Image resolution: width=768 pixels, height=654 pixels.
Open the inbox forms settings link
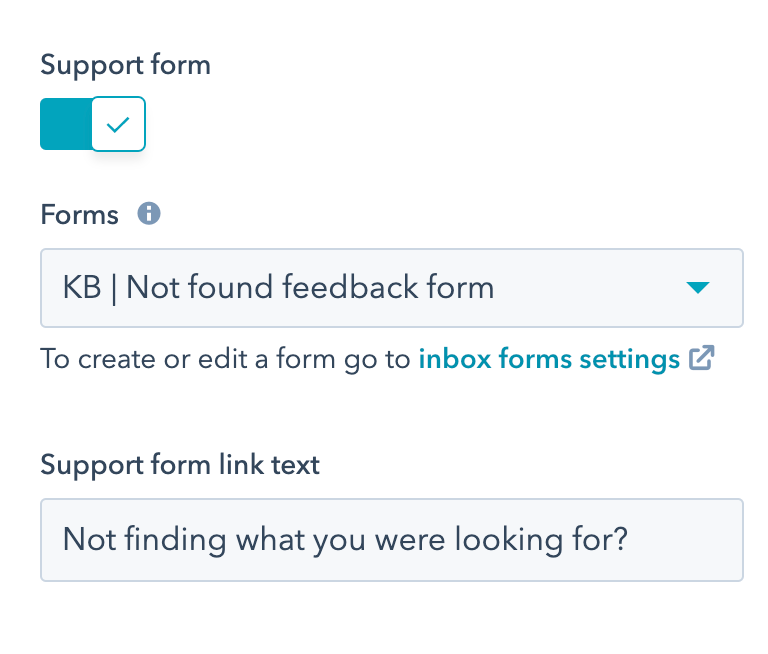[549, 359]
